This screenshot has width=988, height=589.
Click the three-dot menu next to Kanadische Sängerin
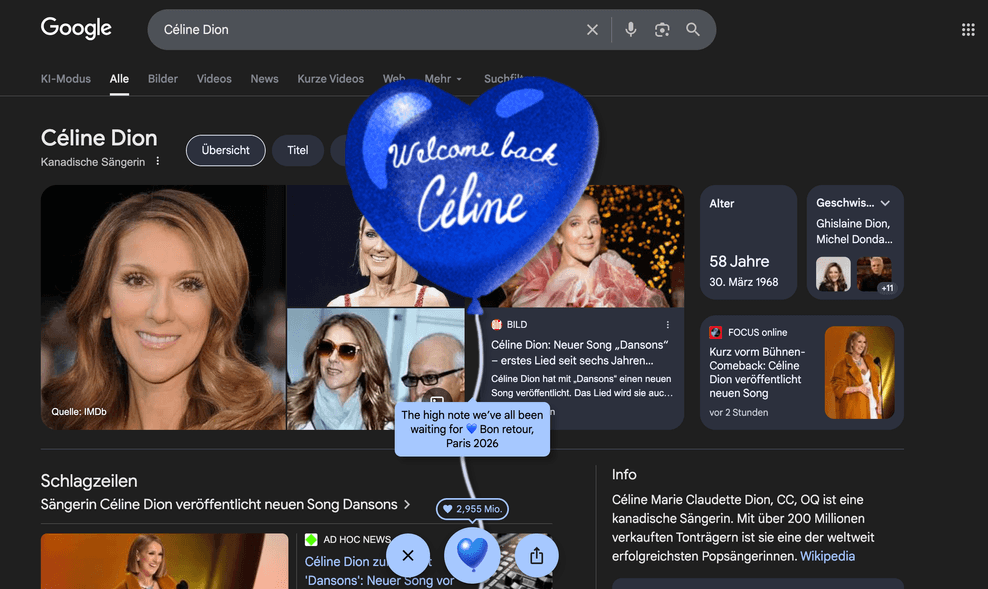coord(157,160)
